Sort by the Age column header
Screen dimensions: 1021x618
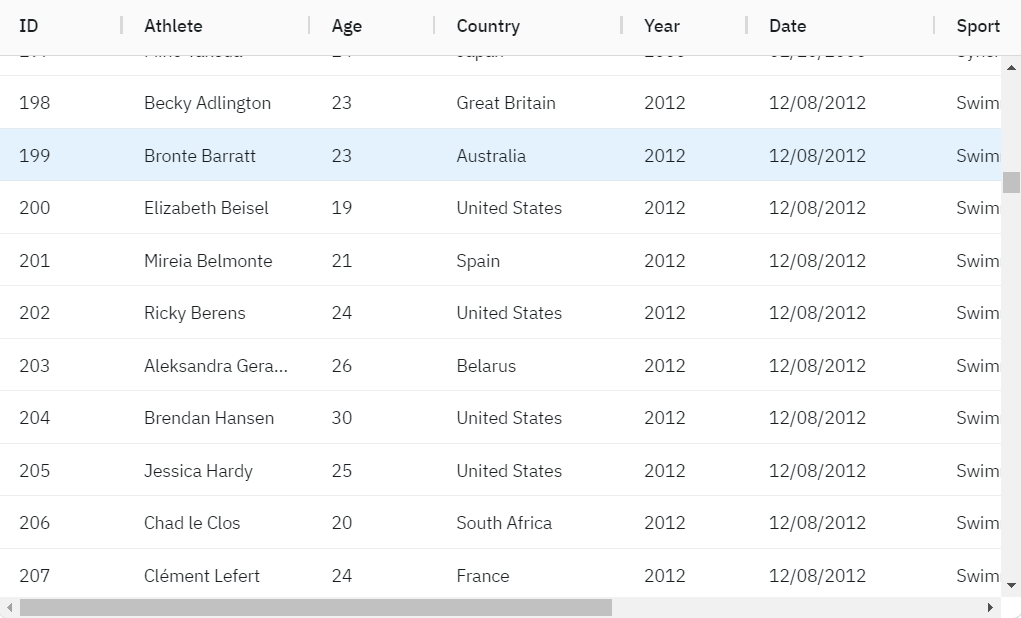(x=347, y=26)
